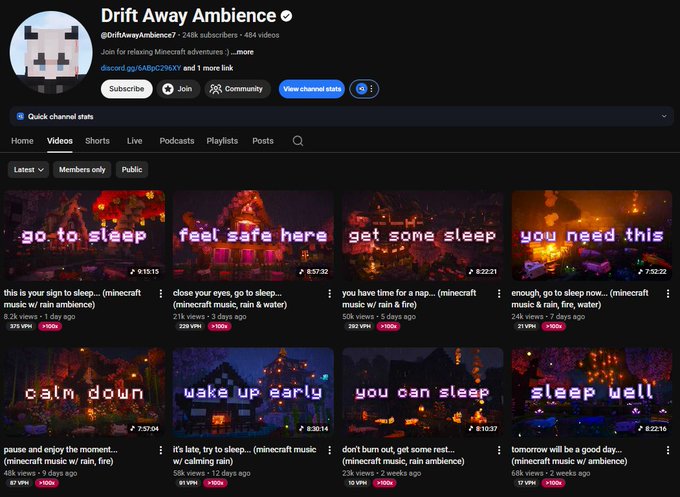Switch to the Playlists tab
The image size is (680, 497).
pos(222,141)
